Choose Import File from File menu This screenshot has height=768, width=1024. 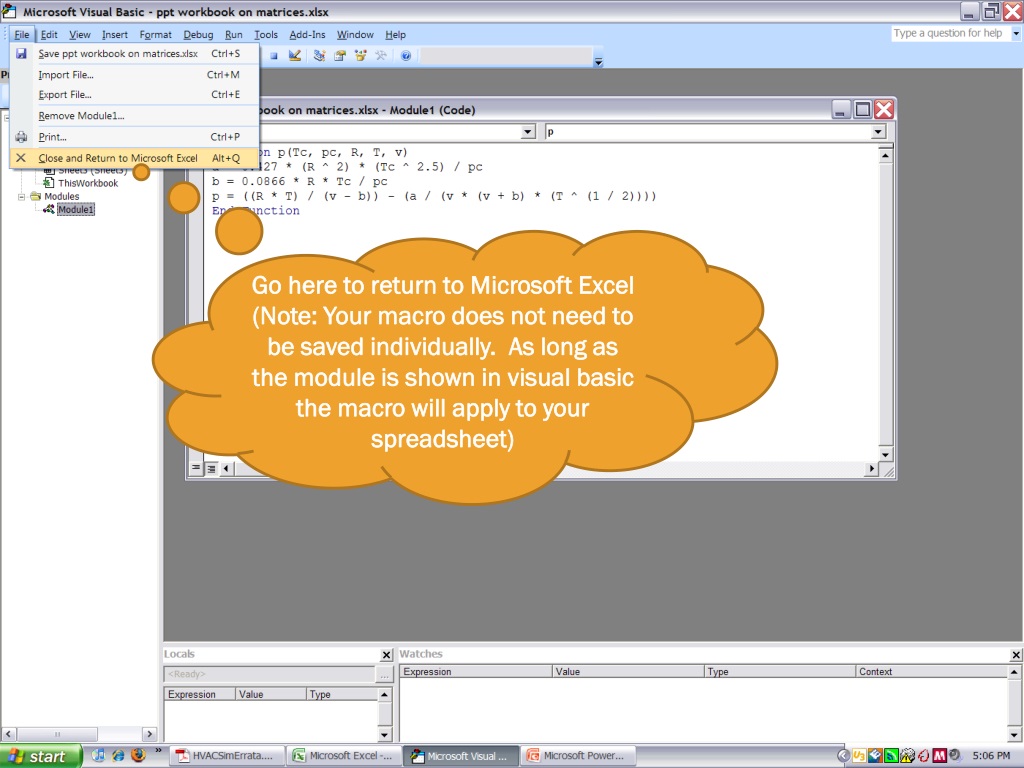135,74
